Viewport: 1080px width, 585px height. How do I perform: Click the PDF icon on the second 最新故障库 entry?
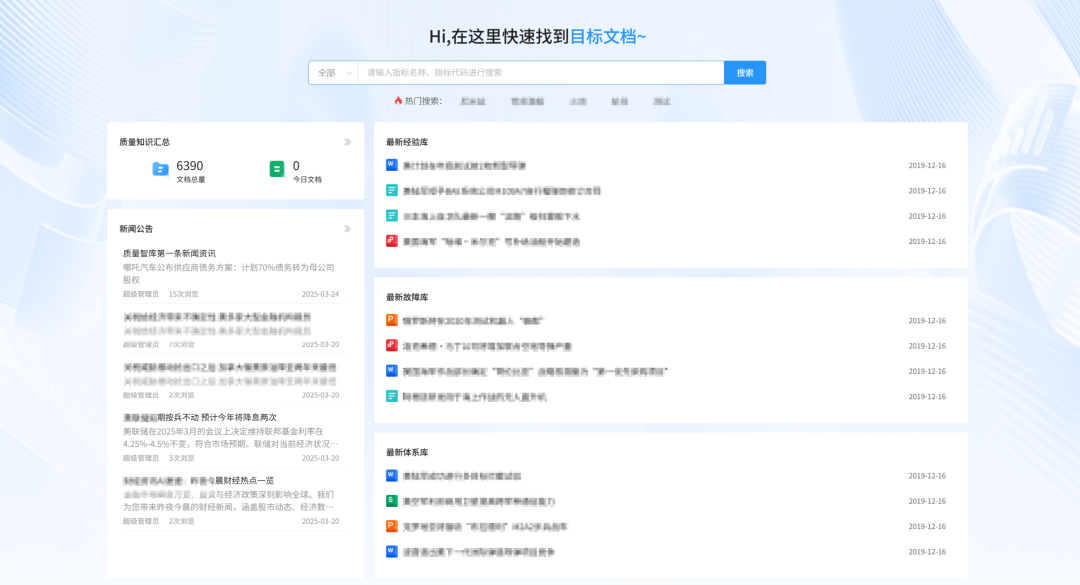pos(389,346)
